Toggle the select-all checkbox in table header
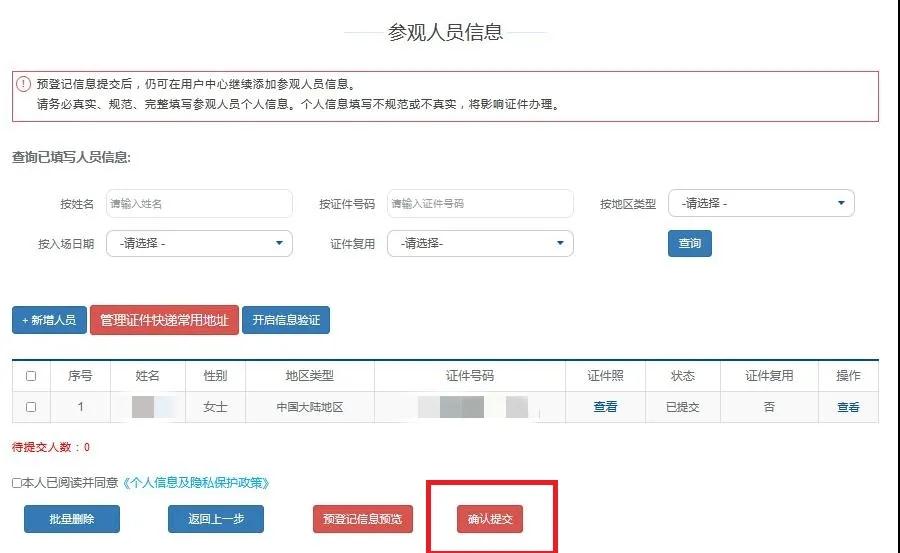 (31, 376)
